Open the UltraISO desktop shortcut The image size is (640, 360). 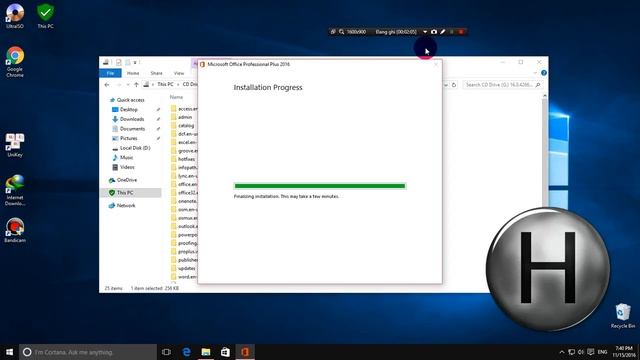pos(15,16)
